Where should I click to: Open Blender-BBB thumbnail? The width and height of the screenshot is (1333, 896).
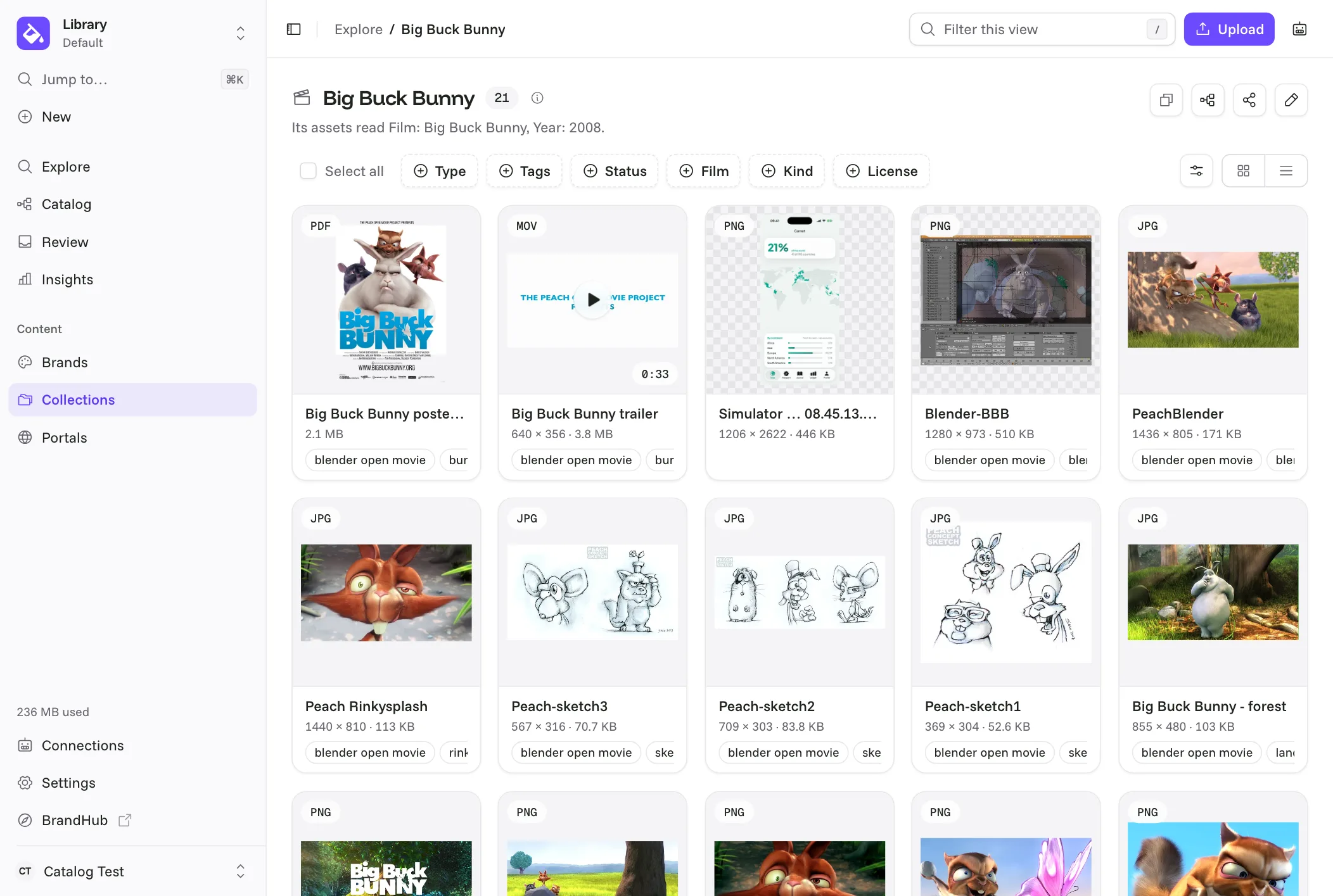pos(1006,300)
